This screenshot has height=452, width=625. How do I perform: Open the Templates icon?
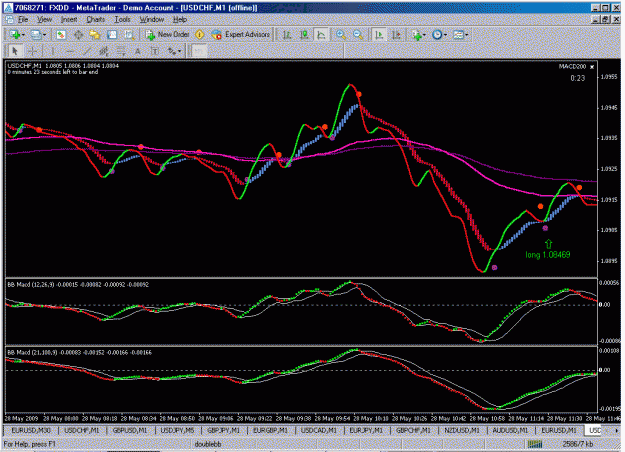(x=458, y=35)
